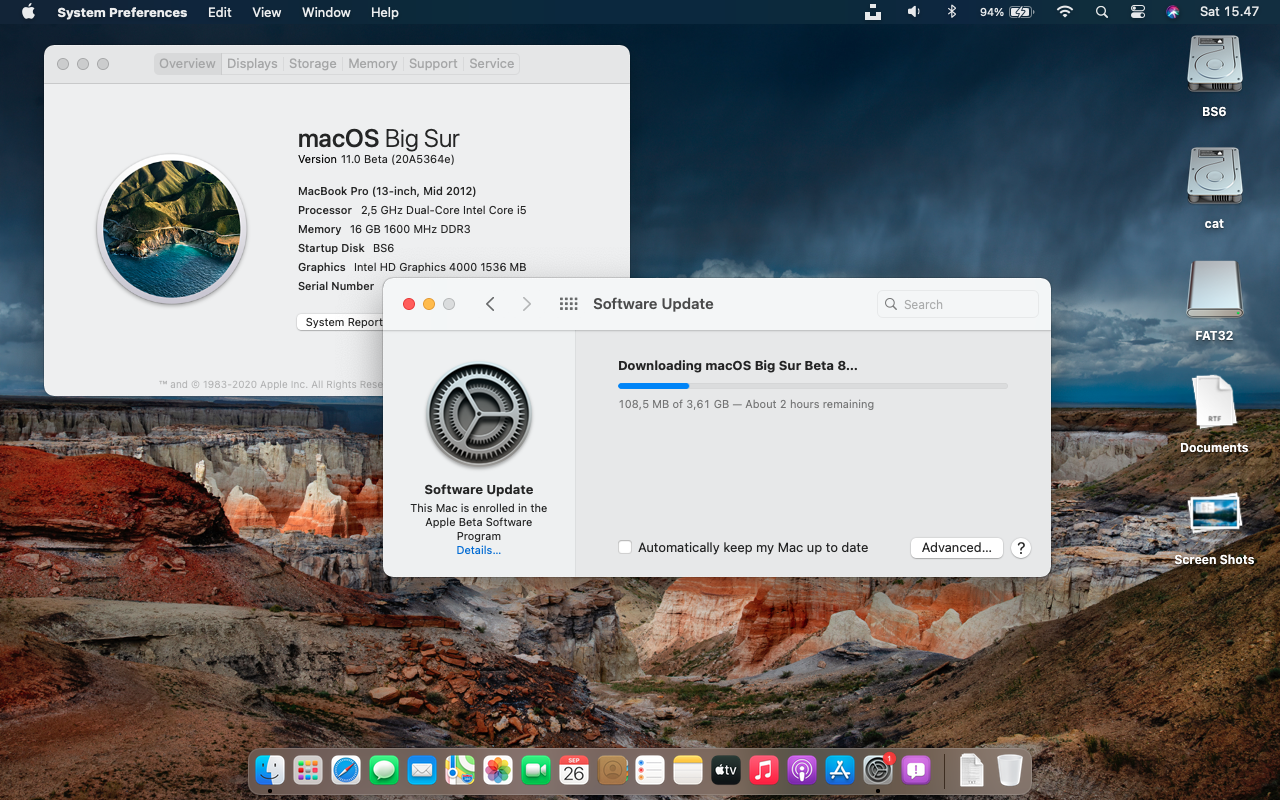Open Maps app in Dock
This screenshot has height=800, width=1280.
(460, 770)
